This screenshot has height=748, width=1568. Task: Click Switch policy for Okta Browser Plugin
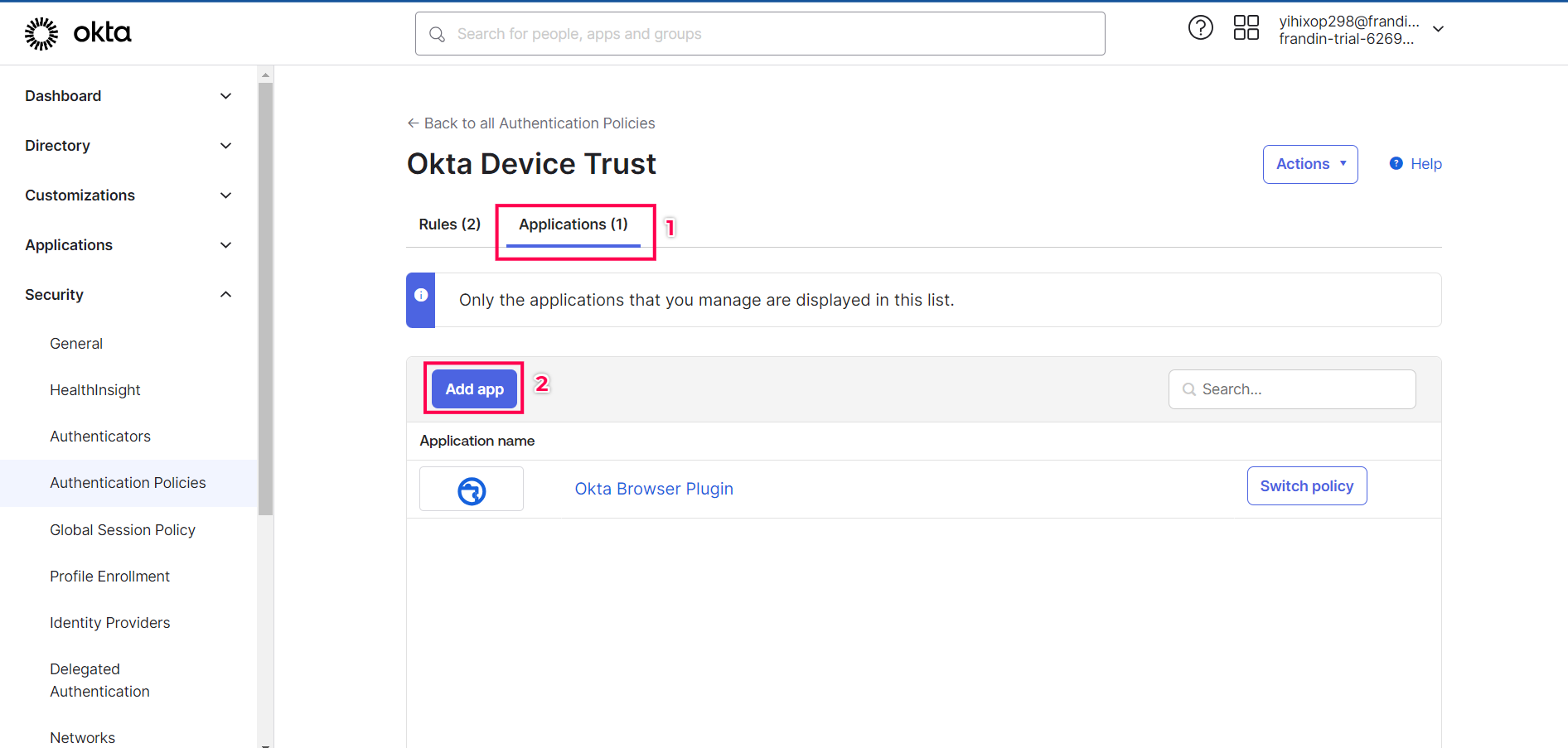click(1306, 485)
